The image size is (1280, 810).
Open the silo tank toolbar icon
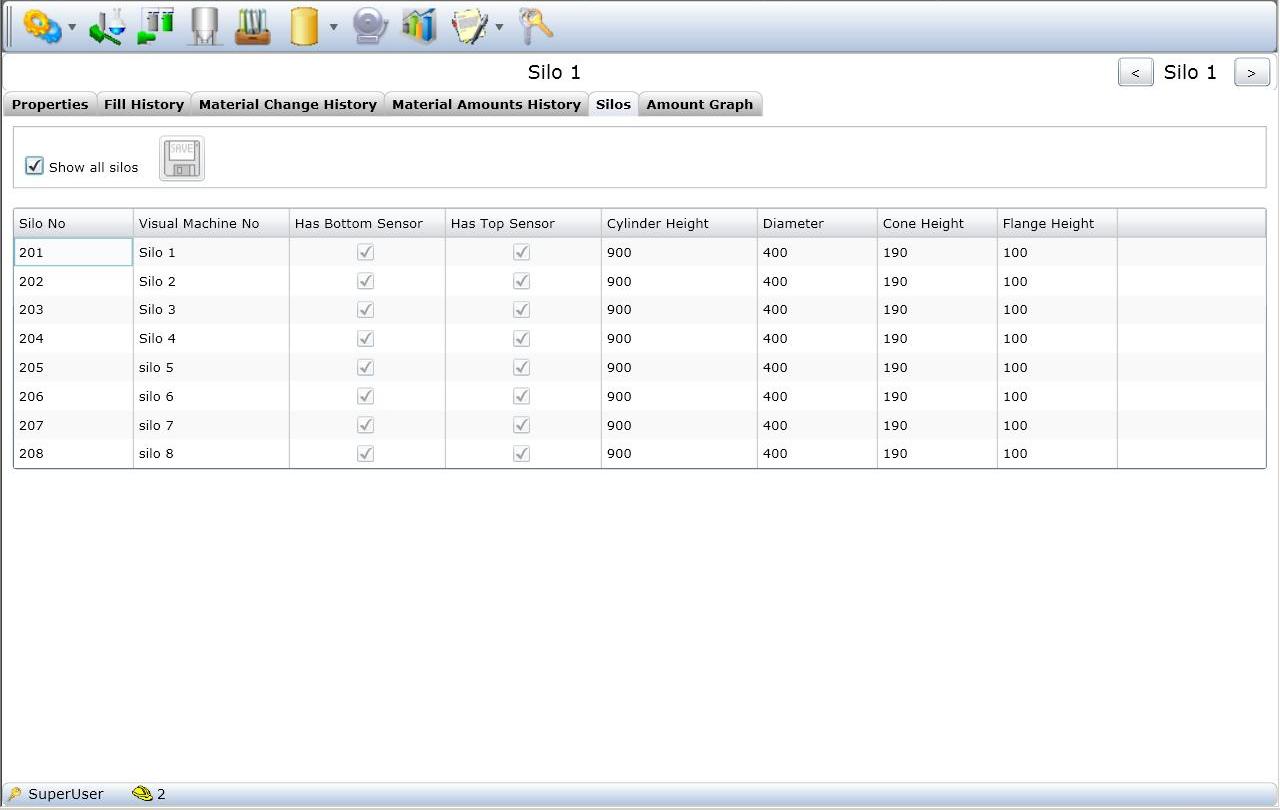(205, 26)
